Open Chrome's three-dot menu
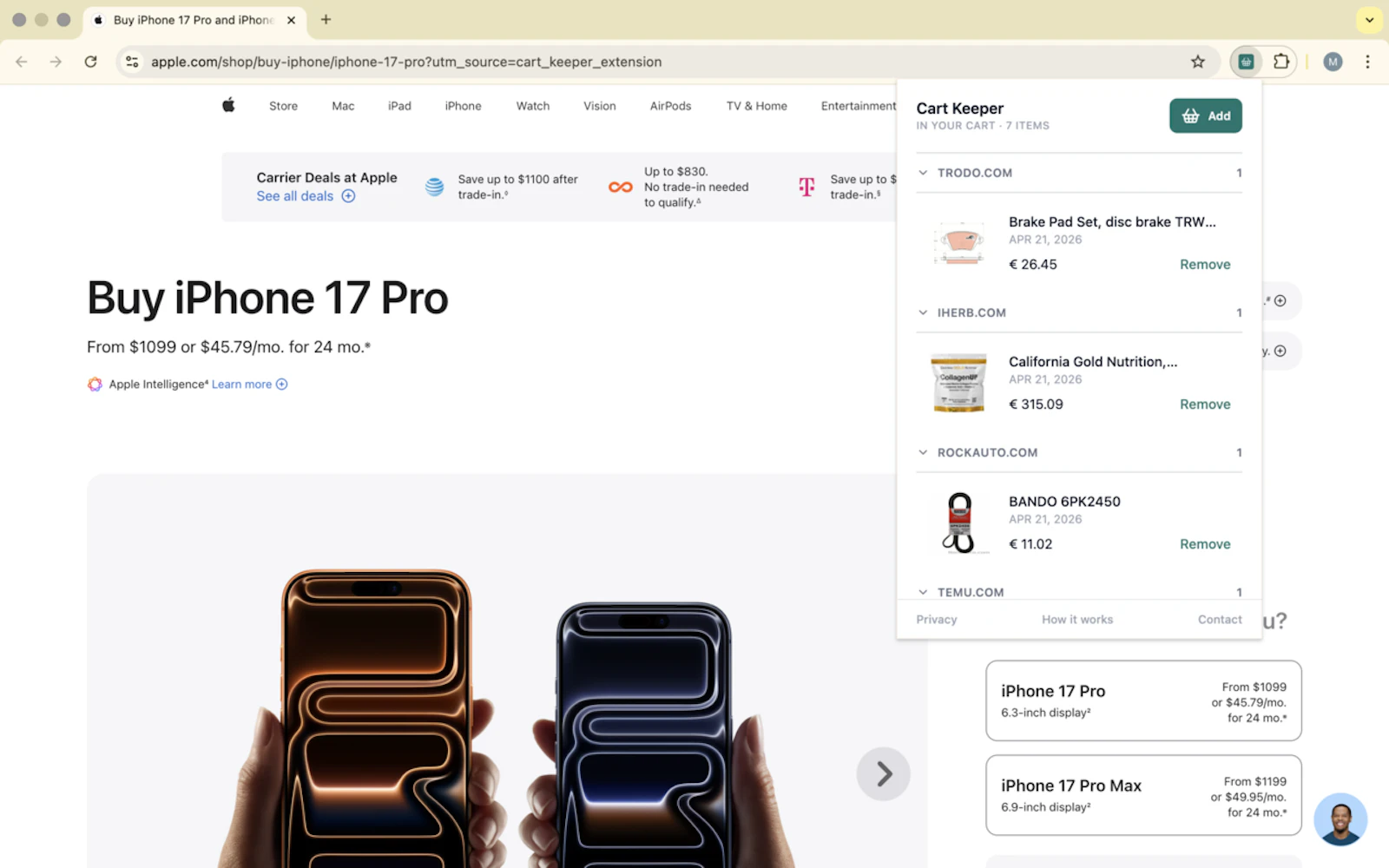This screenshot has height=868, width=1389. [x=1367, y=62]
